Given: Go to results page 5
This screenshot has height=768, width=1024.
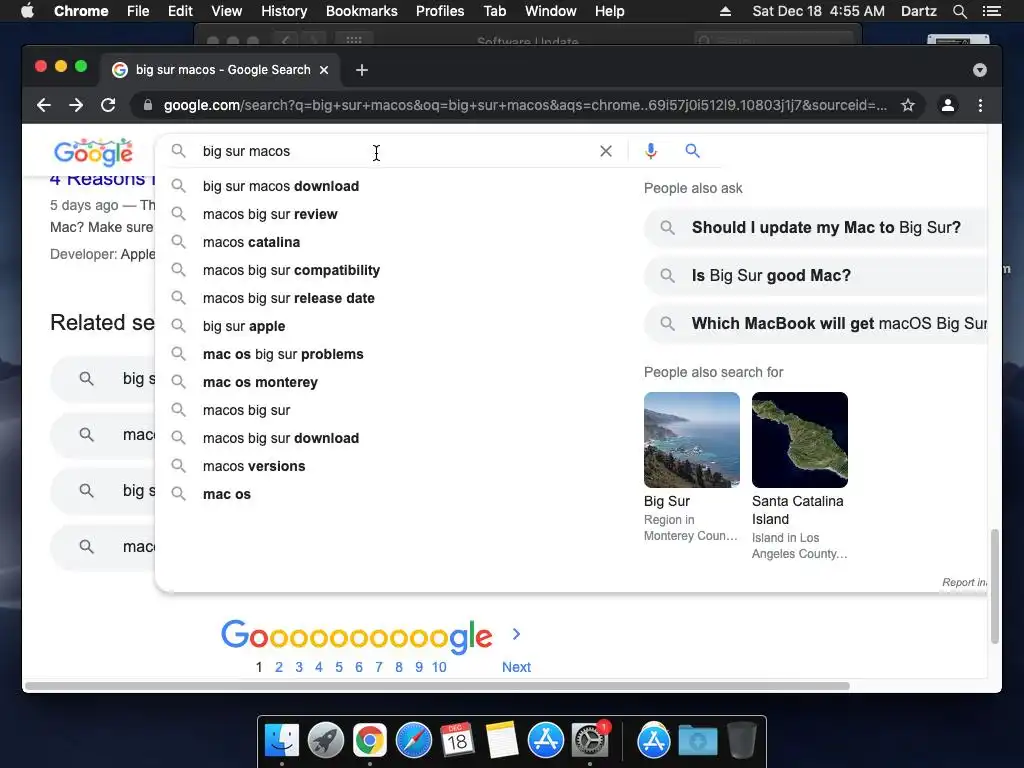Looking at the screenshot, I should click(339, 667).
